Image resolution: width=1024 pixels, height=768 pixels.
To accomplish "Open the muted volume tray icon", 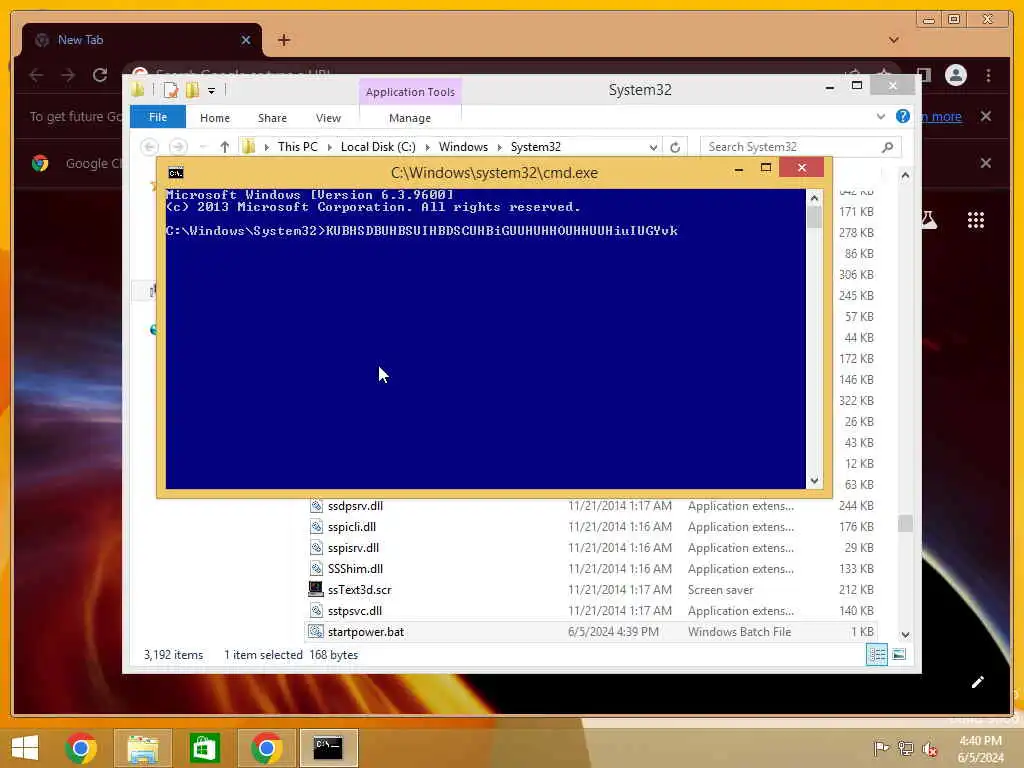I will [929, 748].
